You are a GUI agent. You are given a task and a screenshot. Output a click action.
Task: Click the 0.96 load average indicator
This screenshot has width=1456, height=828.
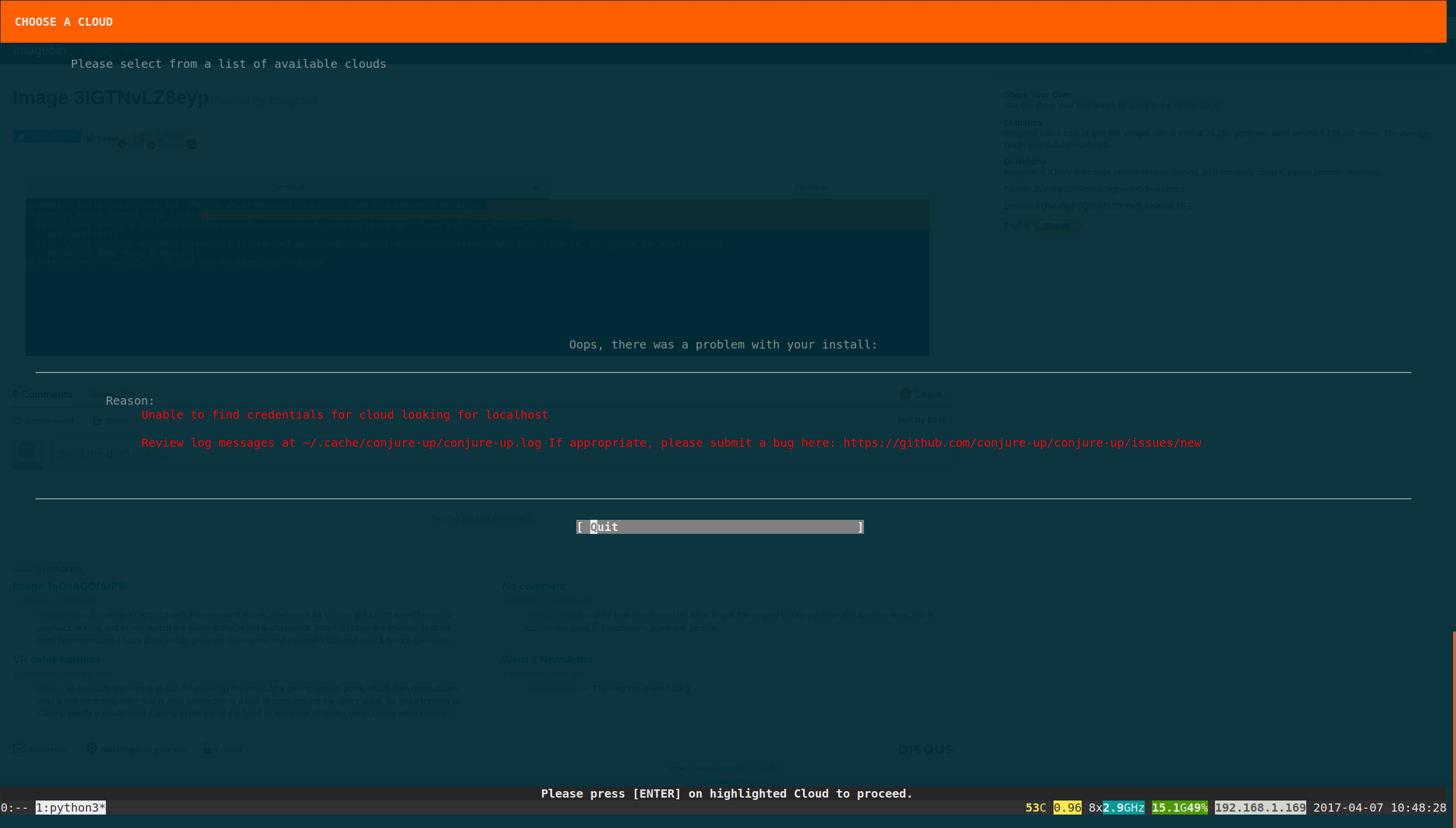point(1067,808)
